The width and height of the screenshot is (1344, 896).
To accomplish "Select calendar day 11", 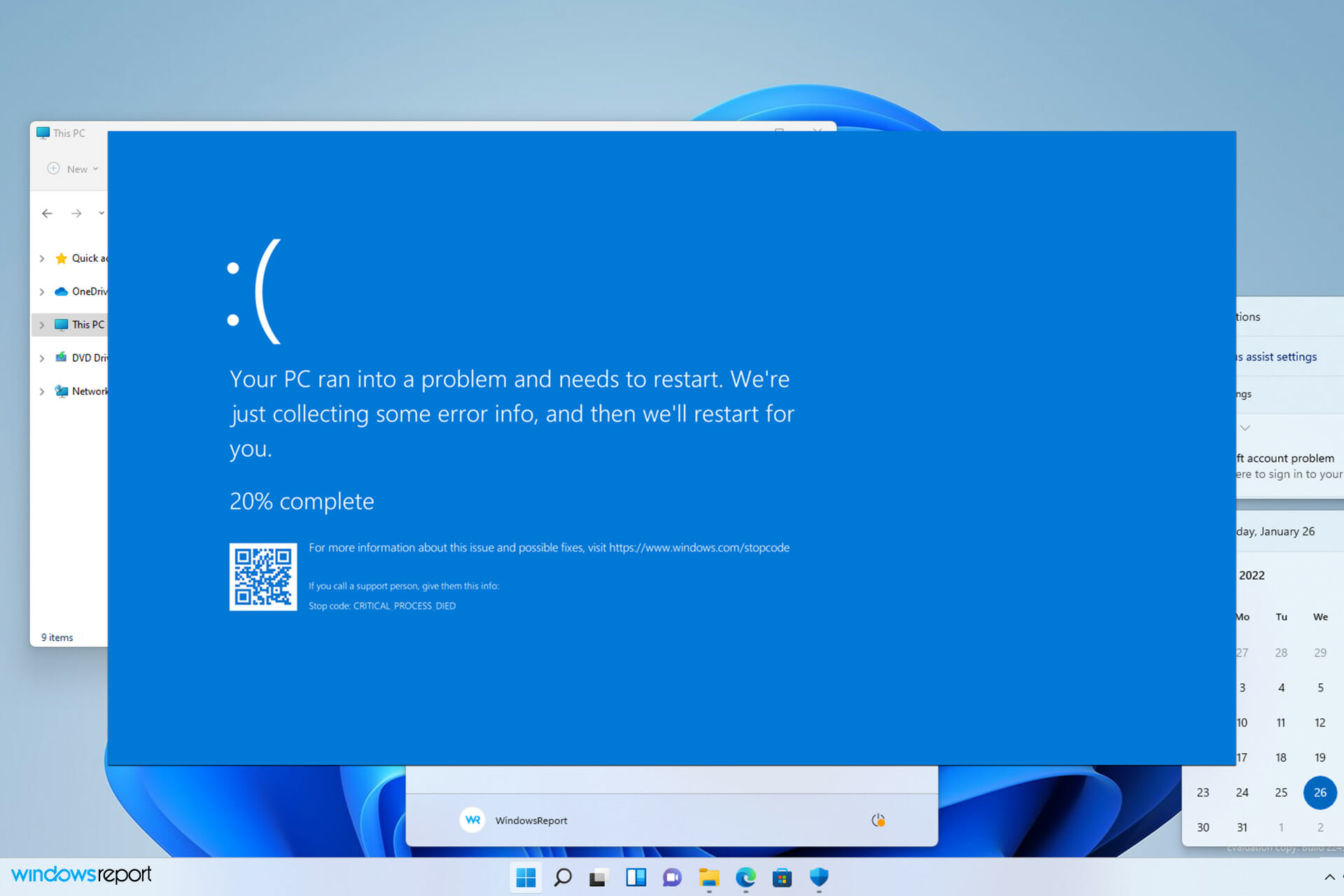I will (1281, 722).
